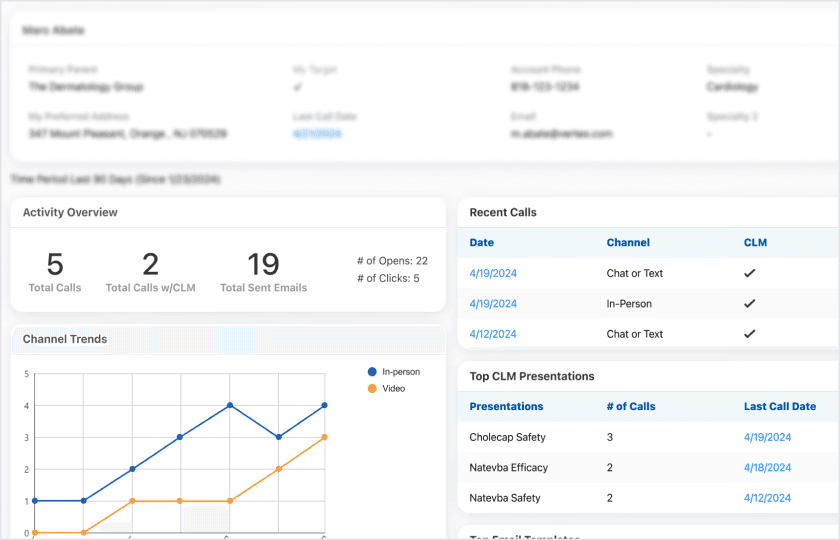Sort Recent Calls by the Channel column header

[x=628, y=242]
